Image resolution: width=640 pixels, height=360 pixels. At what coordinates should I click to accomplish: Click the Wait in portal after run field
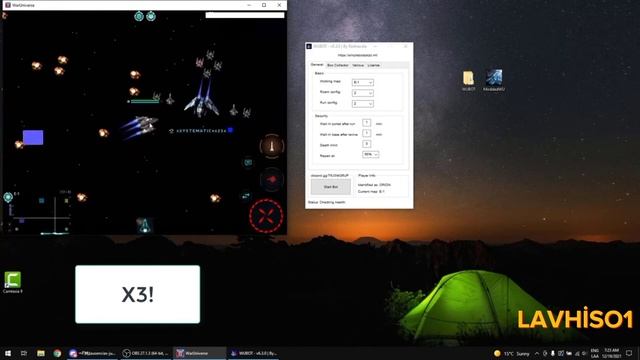tap(367, 123)
